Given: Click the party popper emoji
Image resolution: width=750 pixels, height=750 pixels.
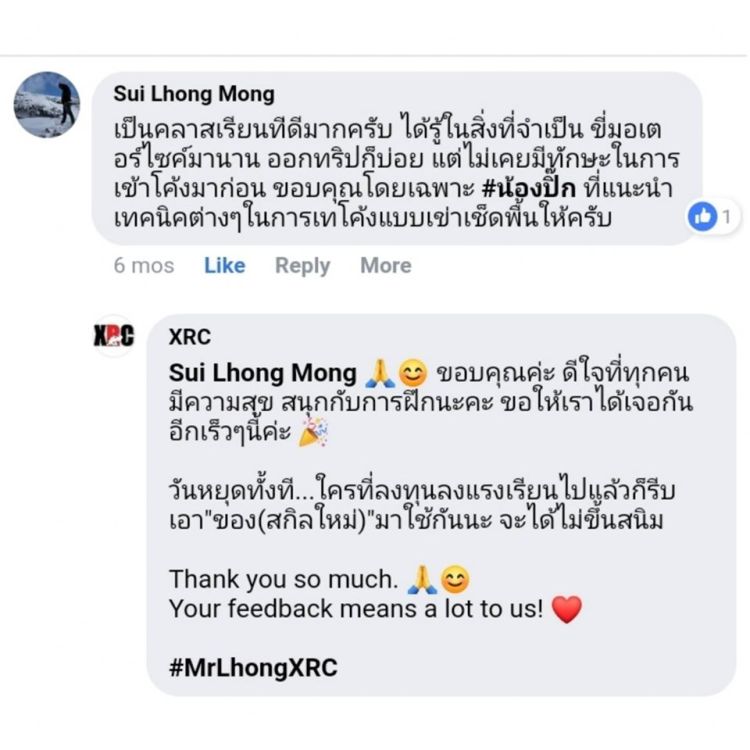Looking at the screenshot, I should coord(314,431).
